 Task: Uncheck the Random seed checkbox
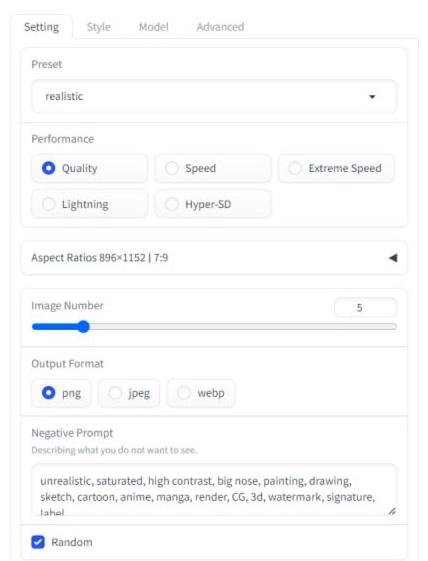point(38,542)
